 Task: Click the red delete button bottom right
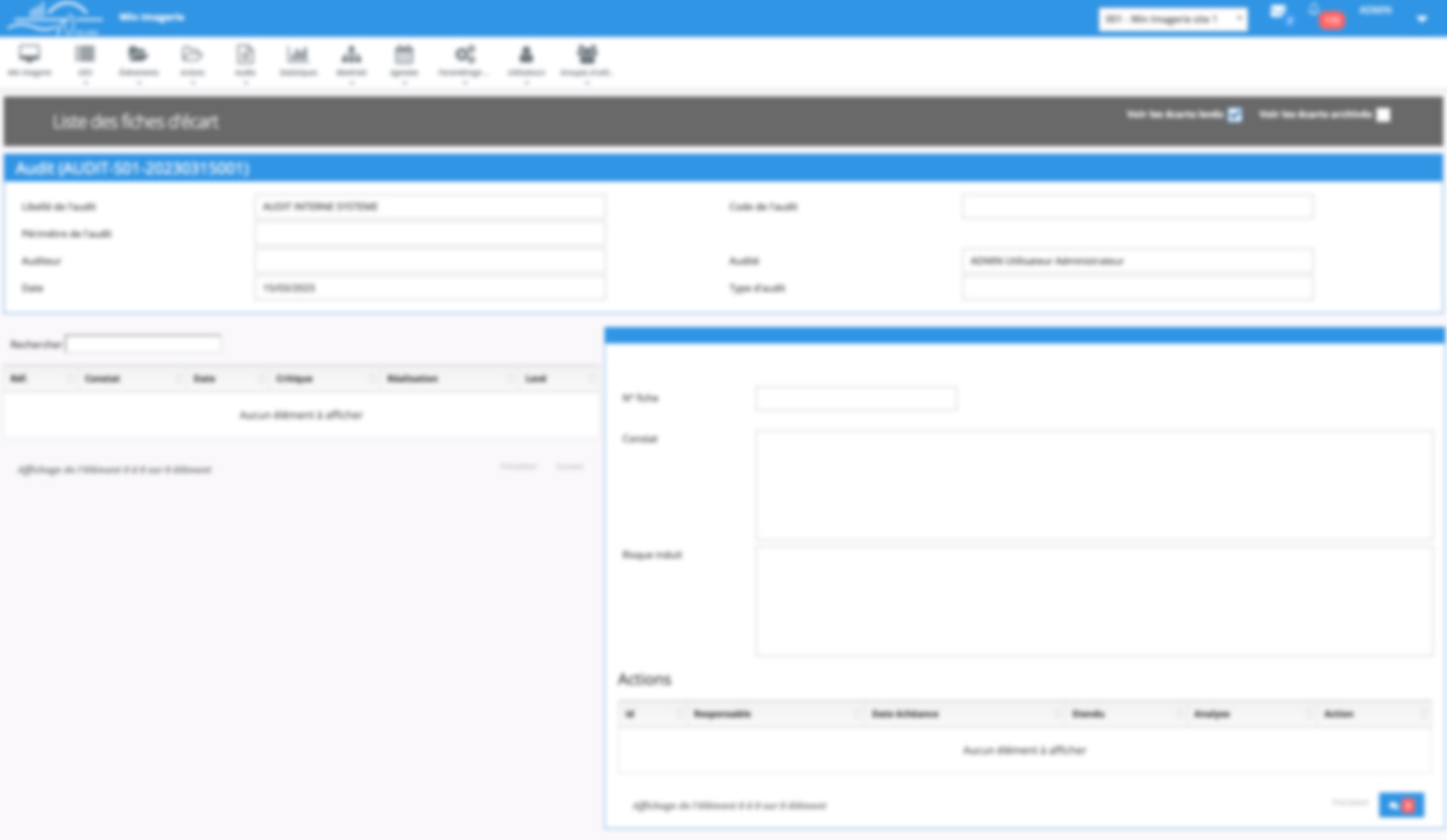pyautogui.click(x=1409, y=805)
